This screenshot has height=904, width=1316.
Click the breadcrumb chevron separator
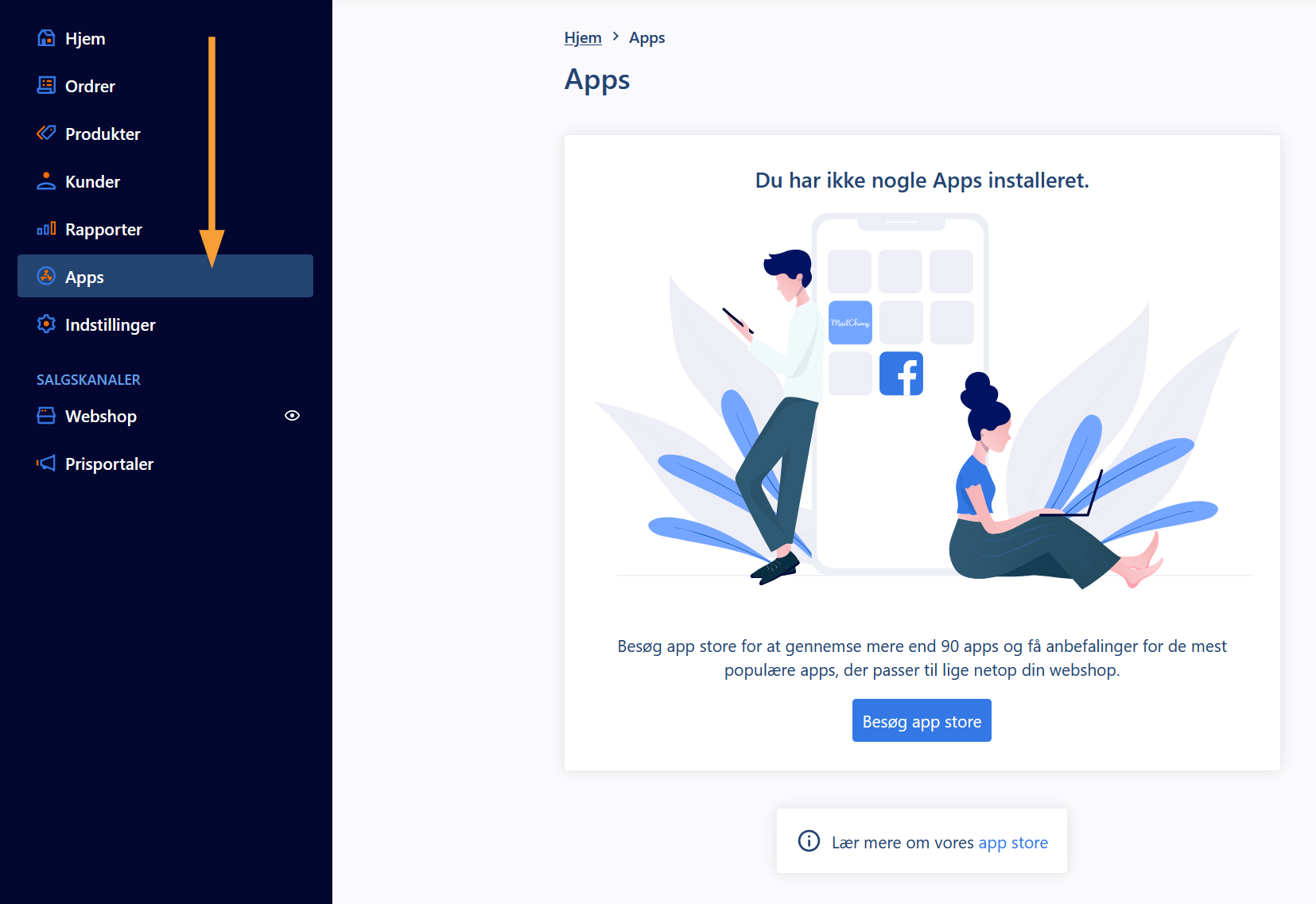(615, 37)
